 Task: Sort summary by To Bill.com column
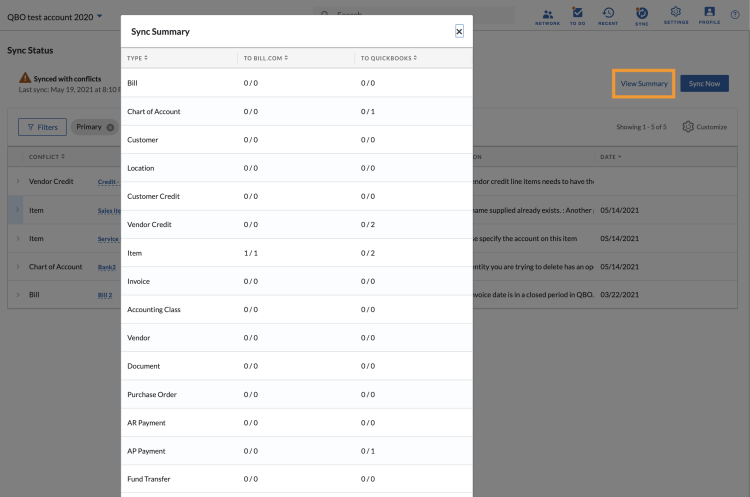pos(266,58)
